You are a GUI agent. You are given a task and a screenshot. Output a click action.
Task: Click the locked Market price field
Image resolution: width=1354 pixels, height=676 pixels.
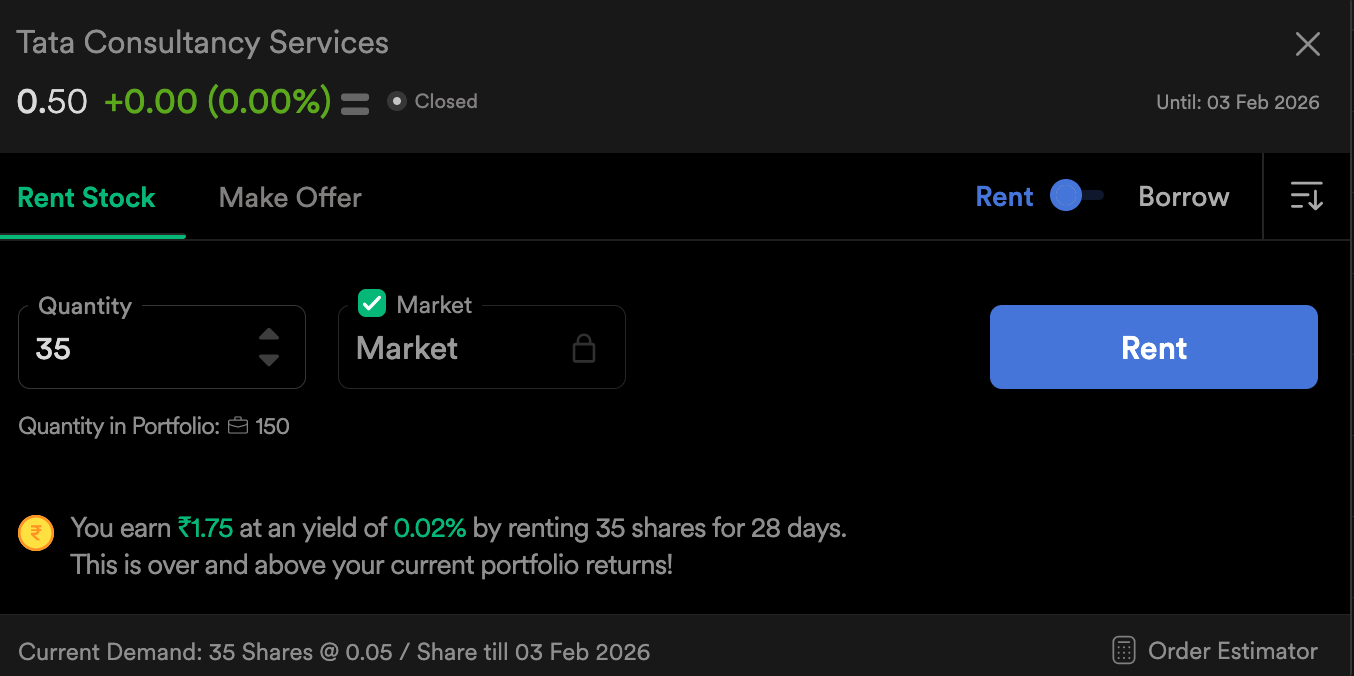(x=460, y=348)
